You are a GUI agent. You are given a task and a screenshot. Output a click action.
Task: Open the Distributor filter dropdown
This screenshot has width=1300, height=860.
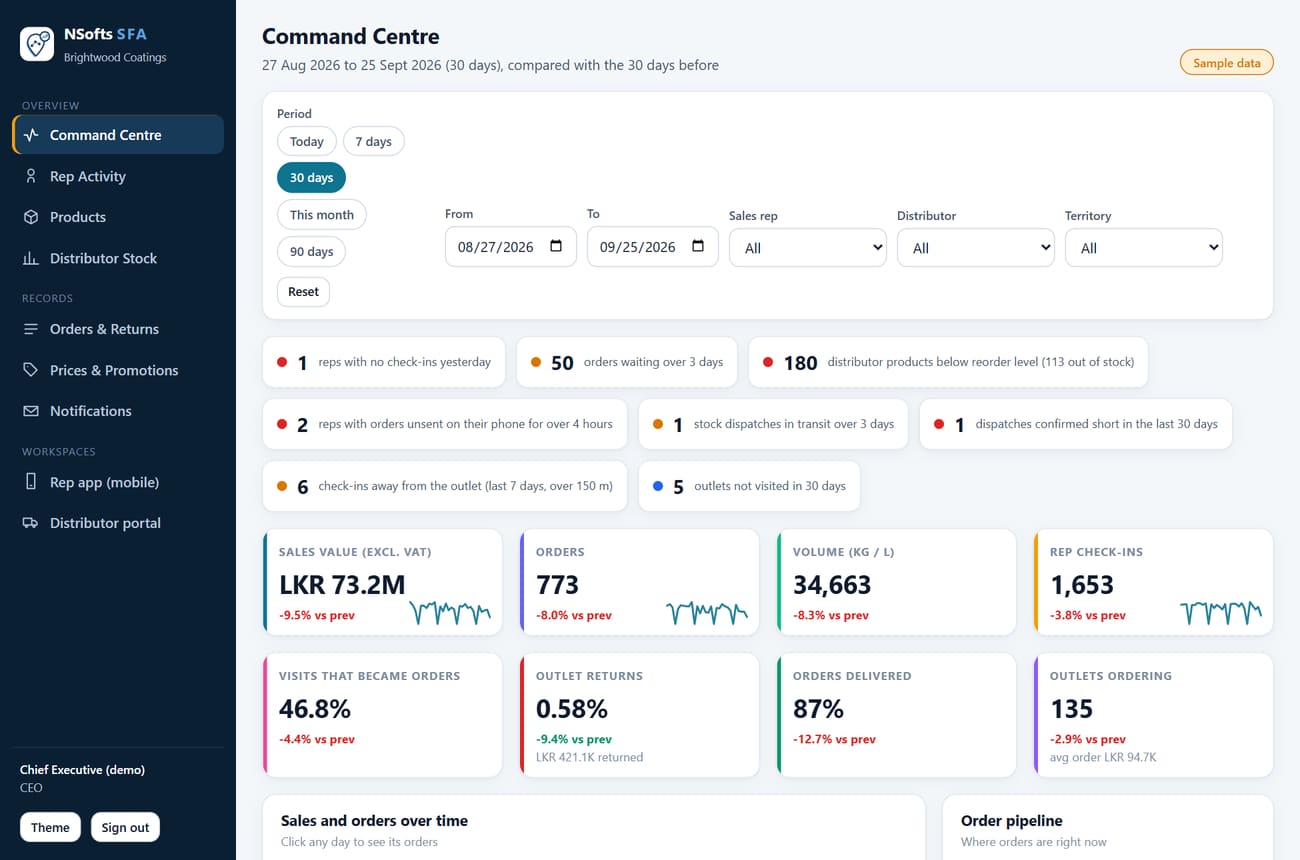pos(976,248)
